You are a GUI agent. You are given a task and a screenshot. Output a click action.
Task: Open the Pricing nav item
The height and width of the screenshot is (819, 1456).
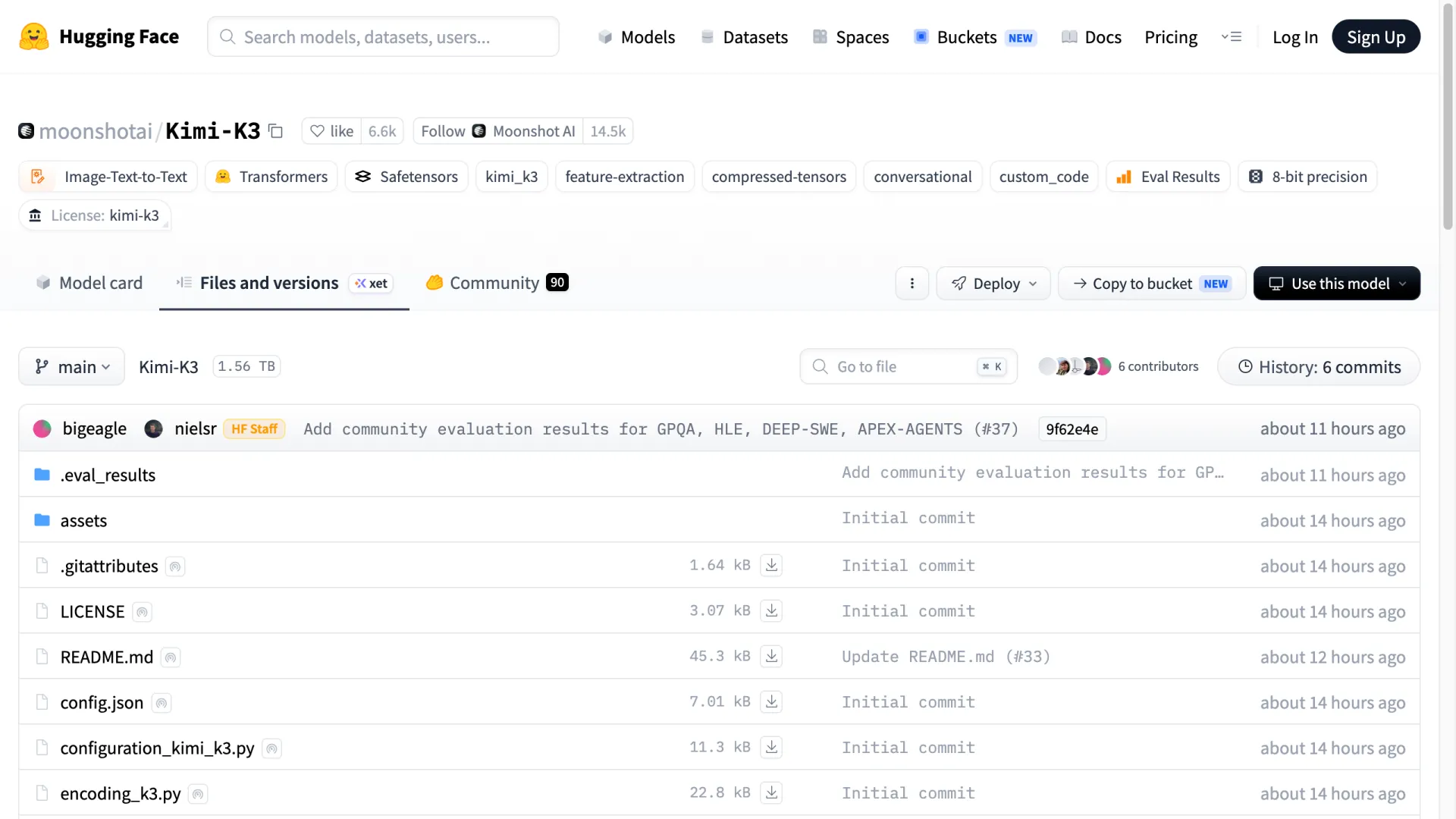(x=1171, y=36)
